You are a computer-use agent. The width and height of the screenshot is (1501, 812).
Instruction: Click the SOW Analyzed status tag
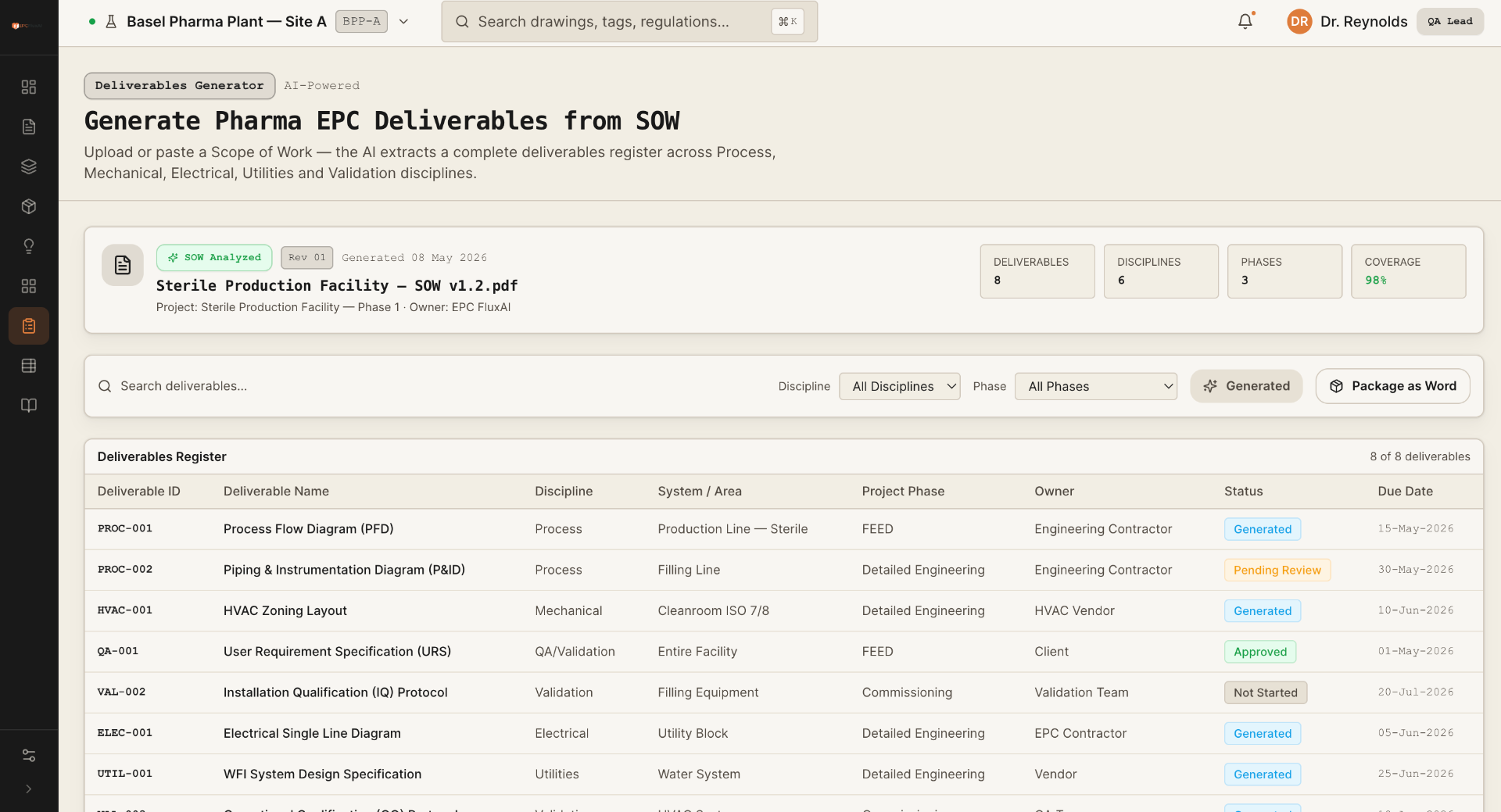[x=214, y=258]
